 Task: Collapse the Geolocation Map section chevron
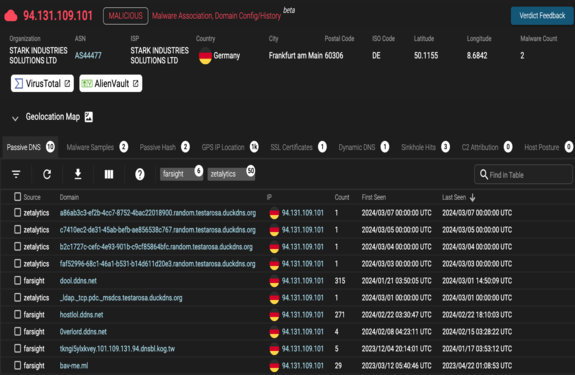15,118
